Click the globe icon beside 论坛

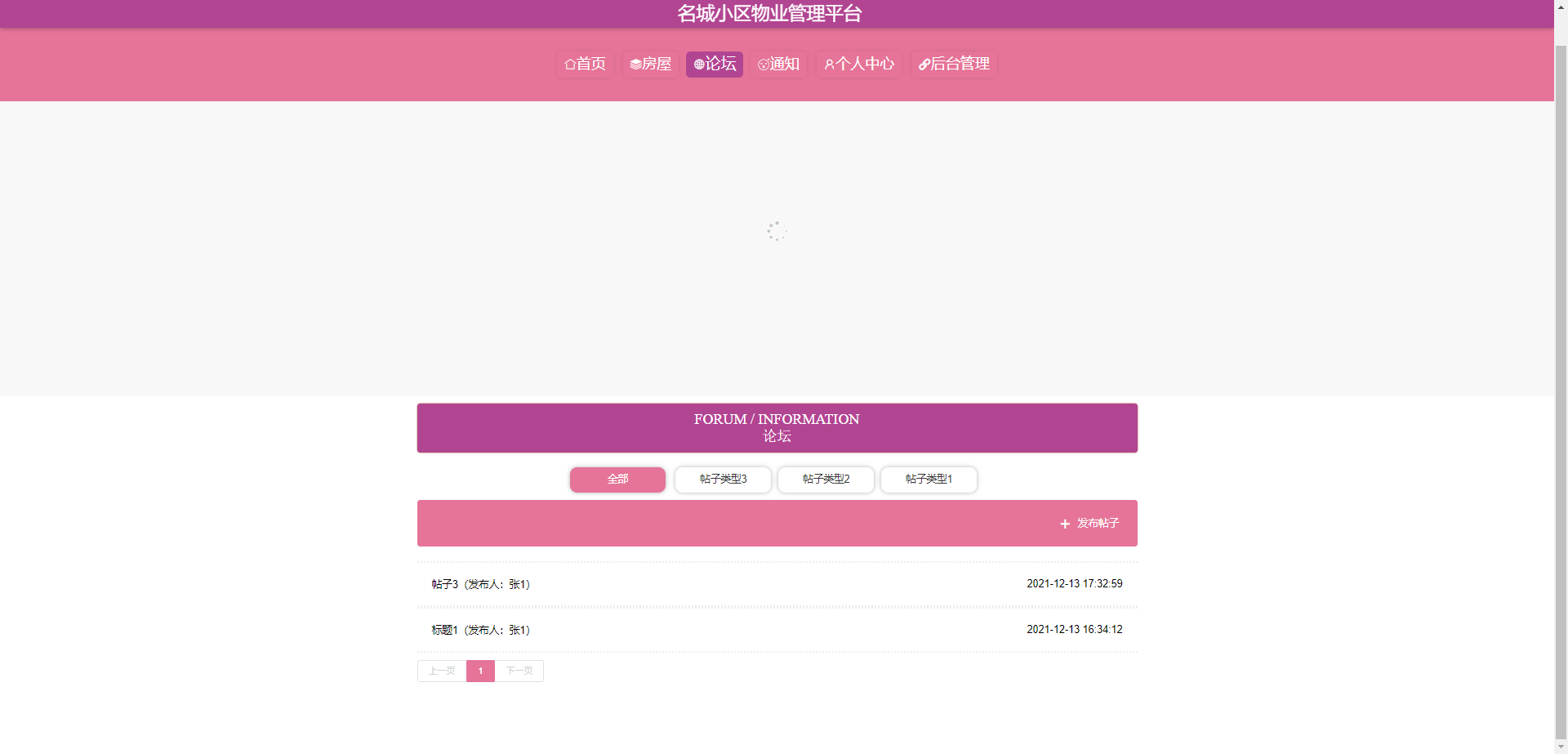[699, 65]
